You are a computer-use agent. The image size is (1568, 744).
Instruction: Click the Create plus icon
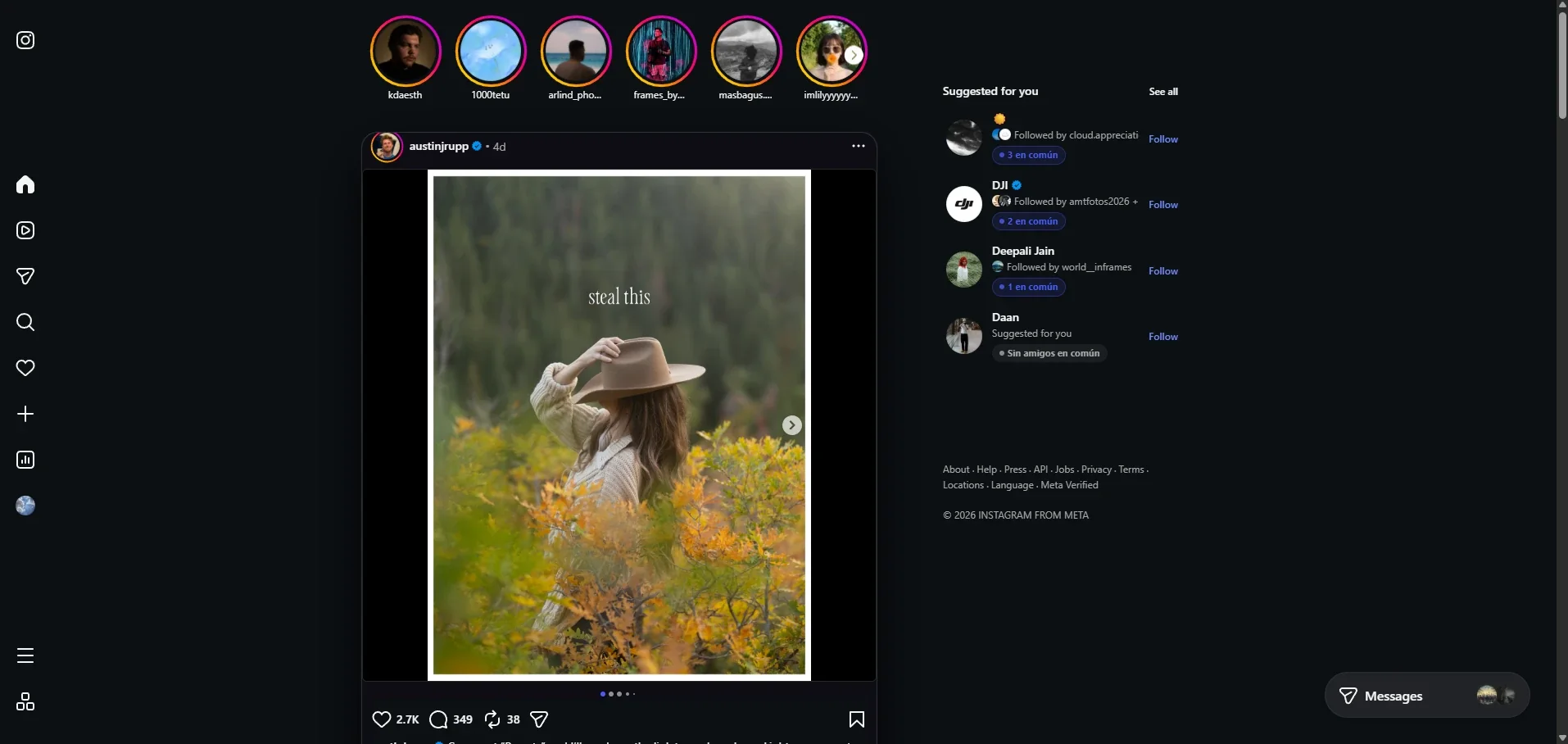[x=25, y=414]
